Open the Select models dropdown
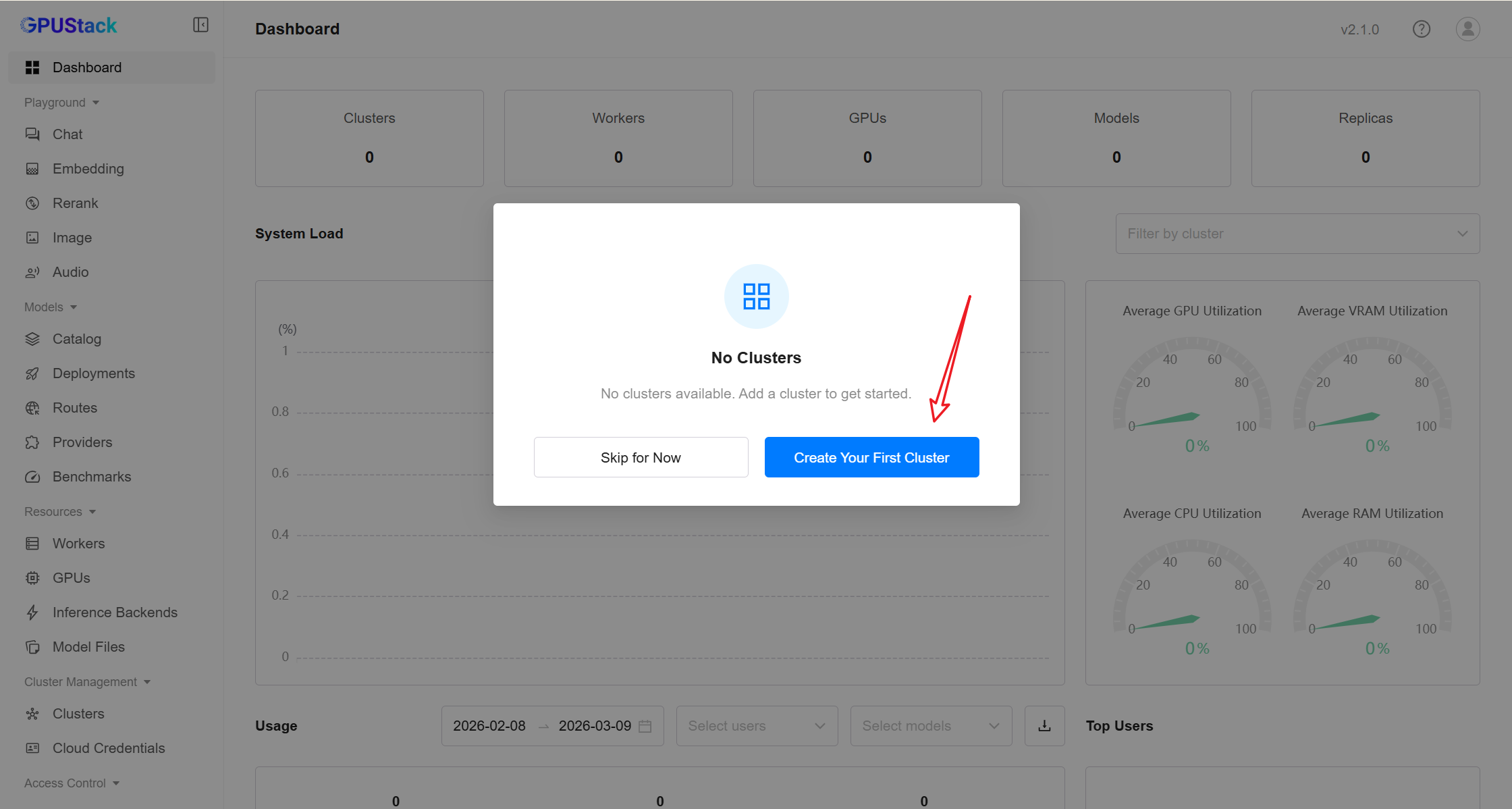This screenshot has height=809, width=1512. [x=930, y=726]
